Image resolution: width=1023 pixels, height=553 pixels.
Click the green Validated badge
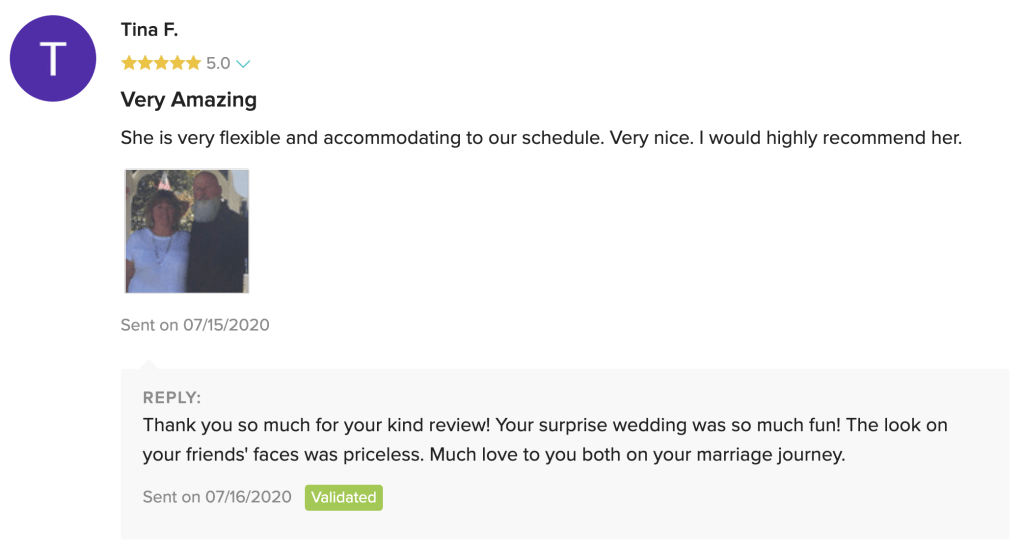tap(343, 497)
